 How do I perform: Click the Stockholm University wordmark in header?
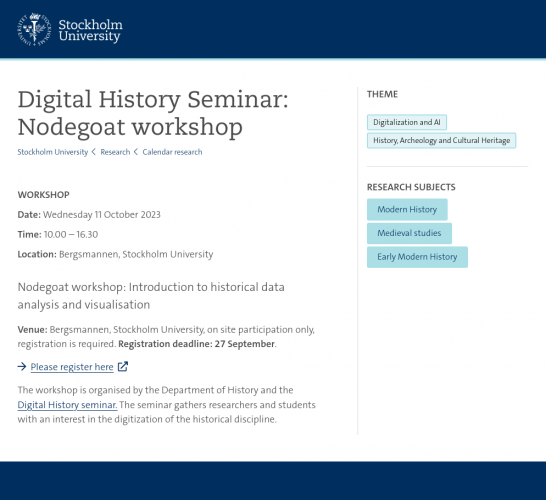pyautogui.click(x=91, y=30)
